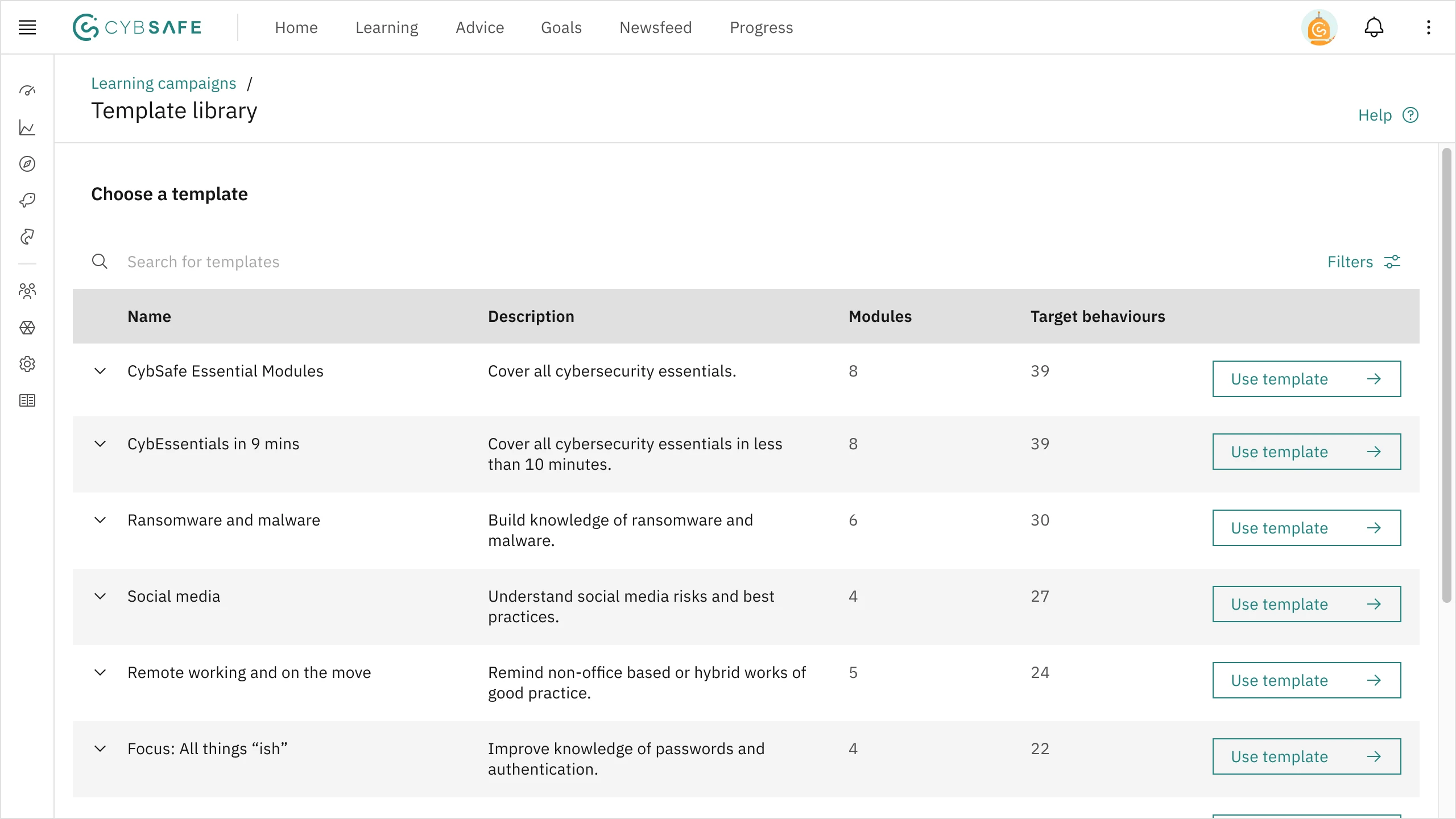
Task: Expand the CybSafe Essential Modules row
Action: click(100, 371)
